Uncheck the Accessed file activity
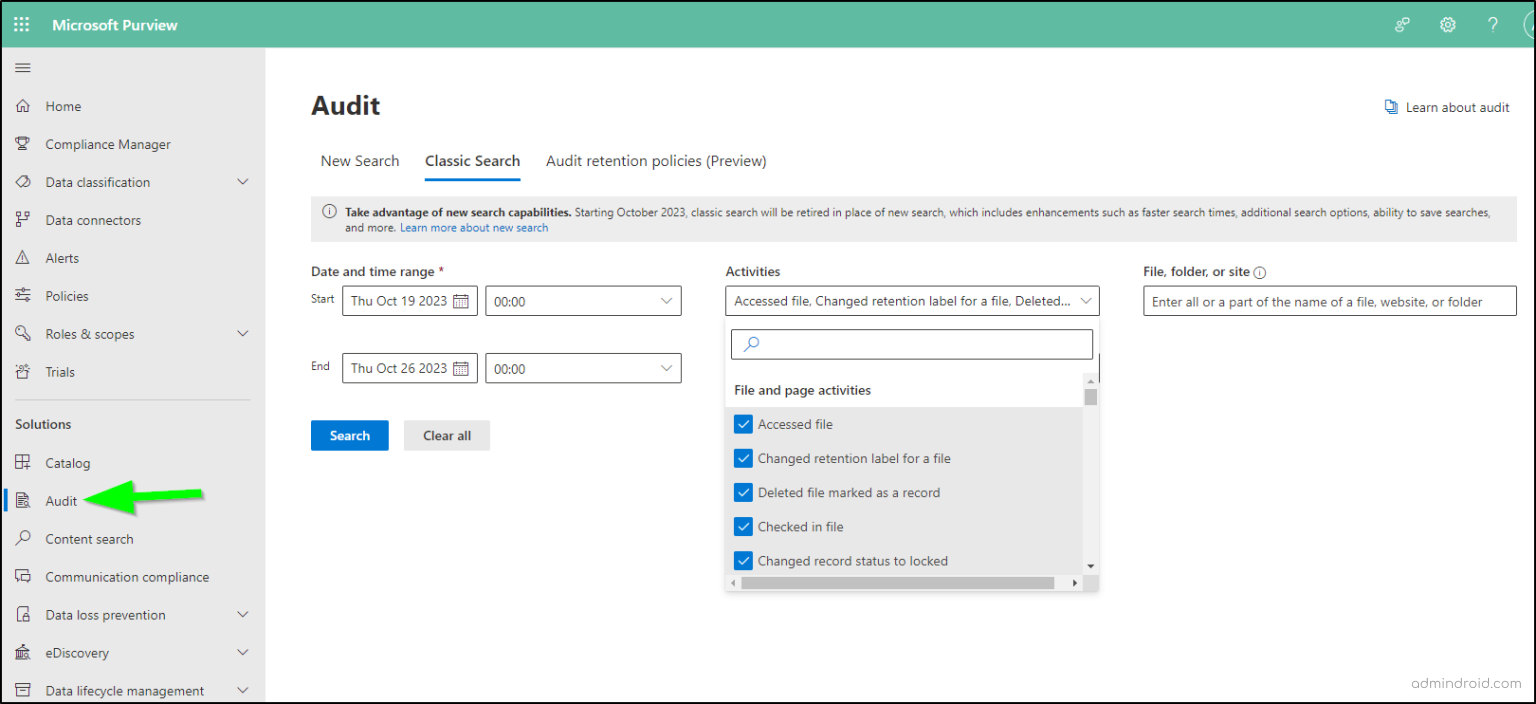This screenshot has height=704, width=1536. (x=742, y=424)
